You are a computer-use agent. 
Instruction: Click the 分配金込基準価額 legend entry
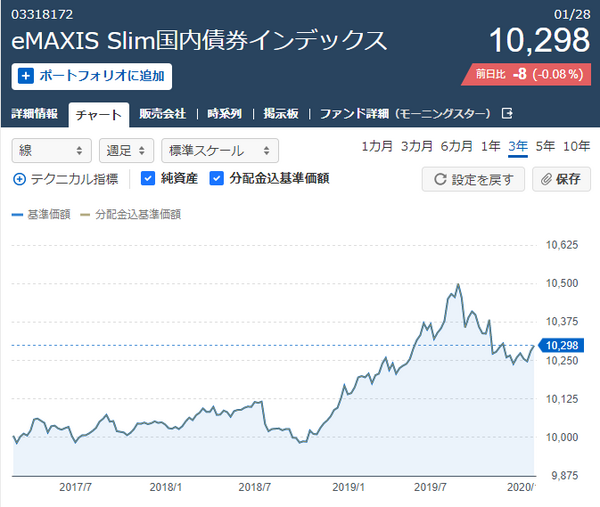(x=130, y=214)
